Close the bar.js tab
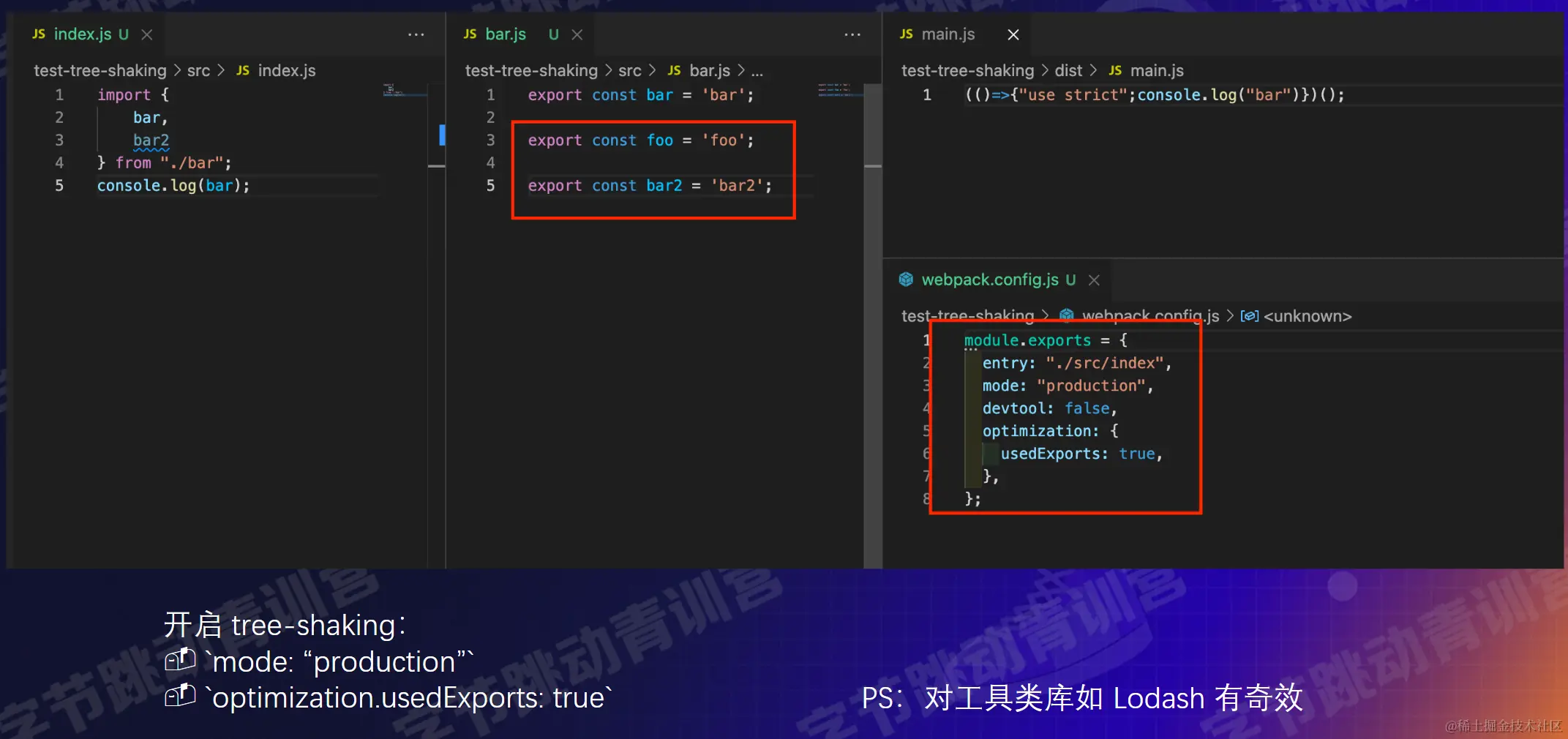Image resolution: width=1568 pixels, height=739 pixels. (x=577, y=34)
